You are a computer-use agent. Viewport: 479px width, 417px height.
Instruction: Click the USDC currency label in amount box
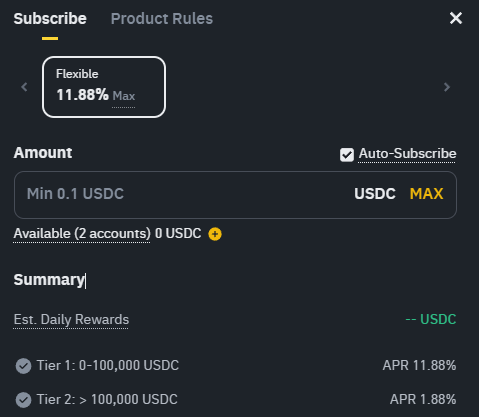click(375, 194)
